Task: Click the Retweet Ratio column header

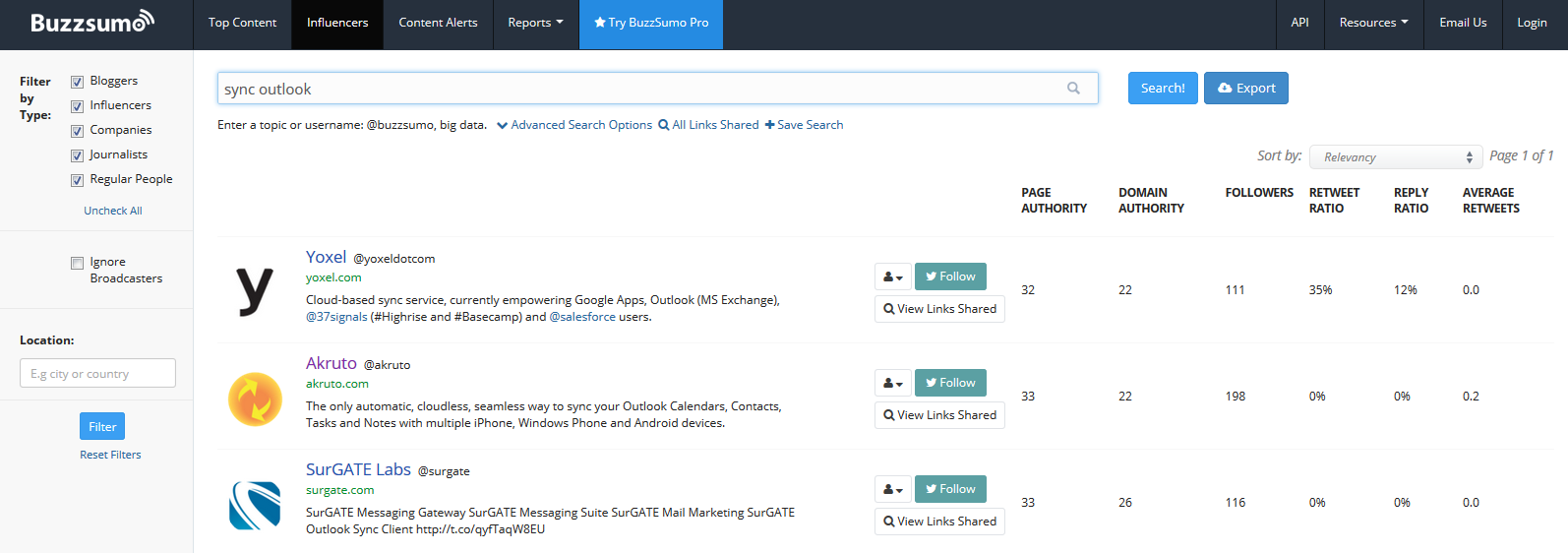Action: 1334,201
